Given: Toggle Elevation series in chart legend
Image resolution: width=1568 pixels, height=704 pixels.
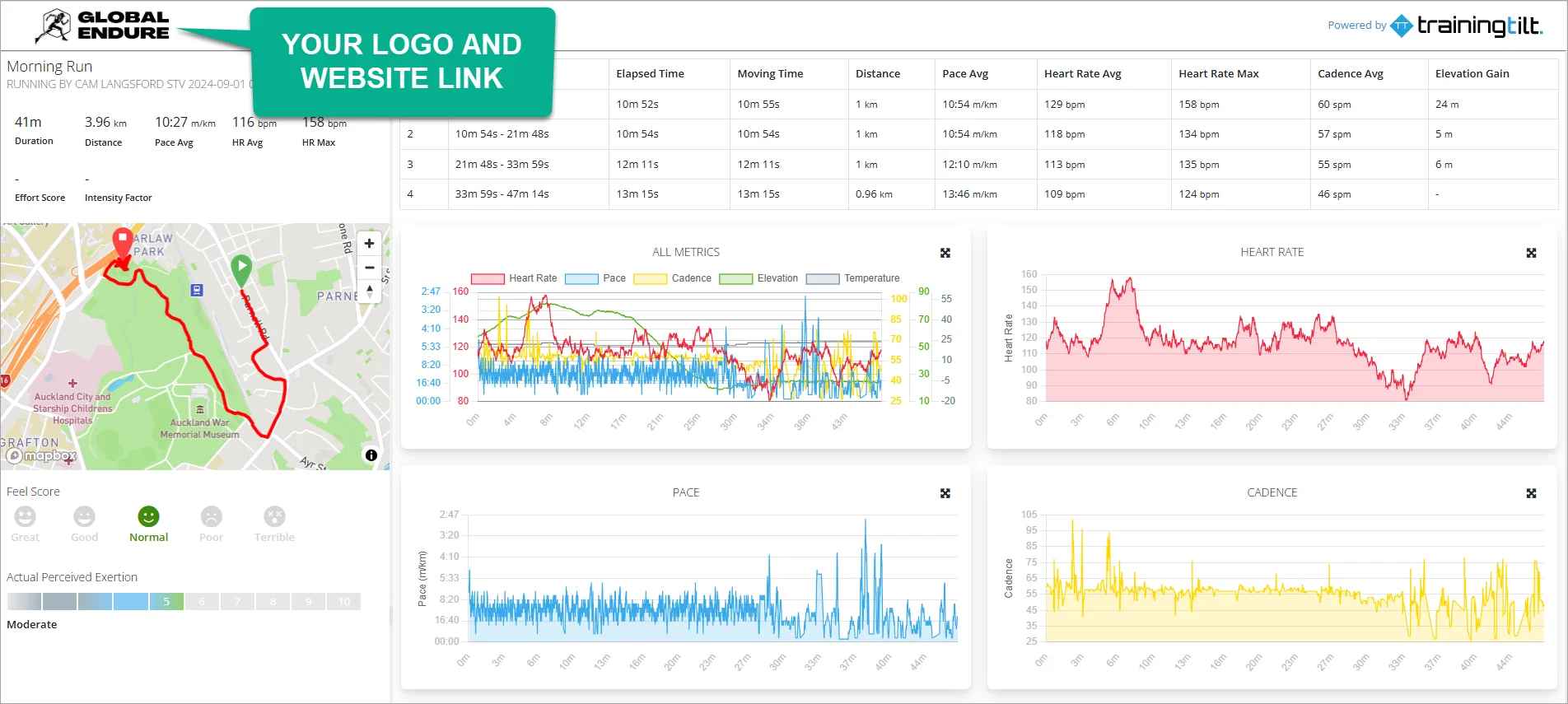Looking at the screenshot, I should [x=758, y=278].
